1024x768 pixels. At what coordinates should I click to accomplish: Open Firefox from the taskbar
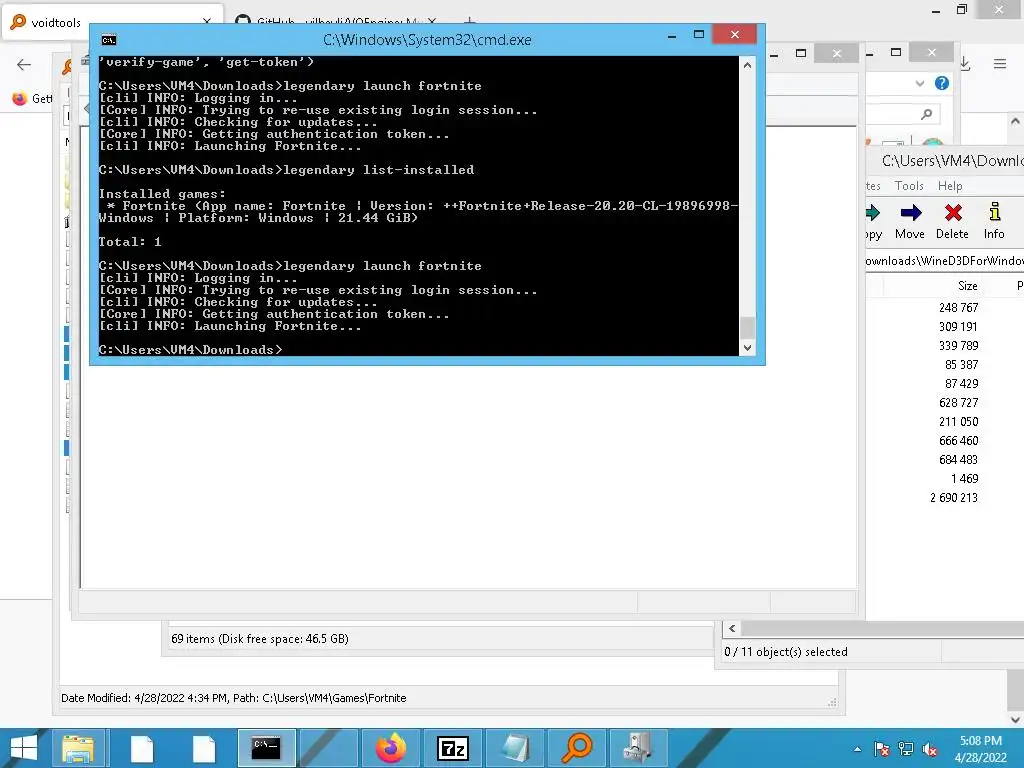pyautogui.click(x=391, y=748)
